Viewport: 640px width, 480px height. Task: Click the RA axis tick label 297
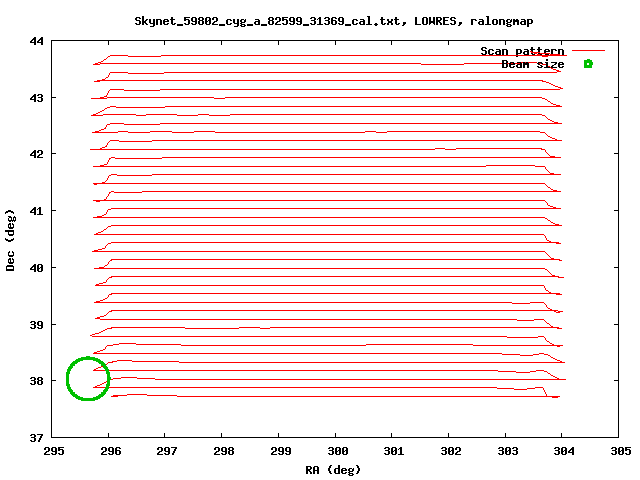click(x=167, y=451)
